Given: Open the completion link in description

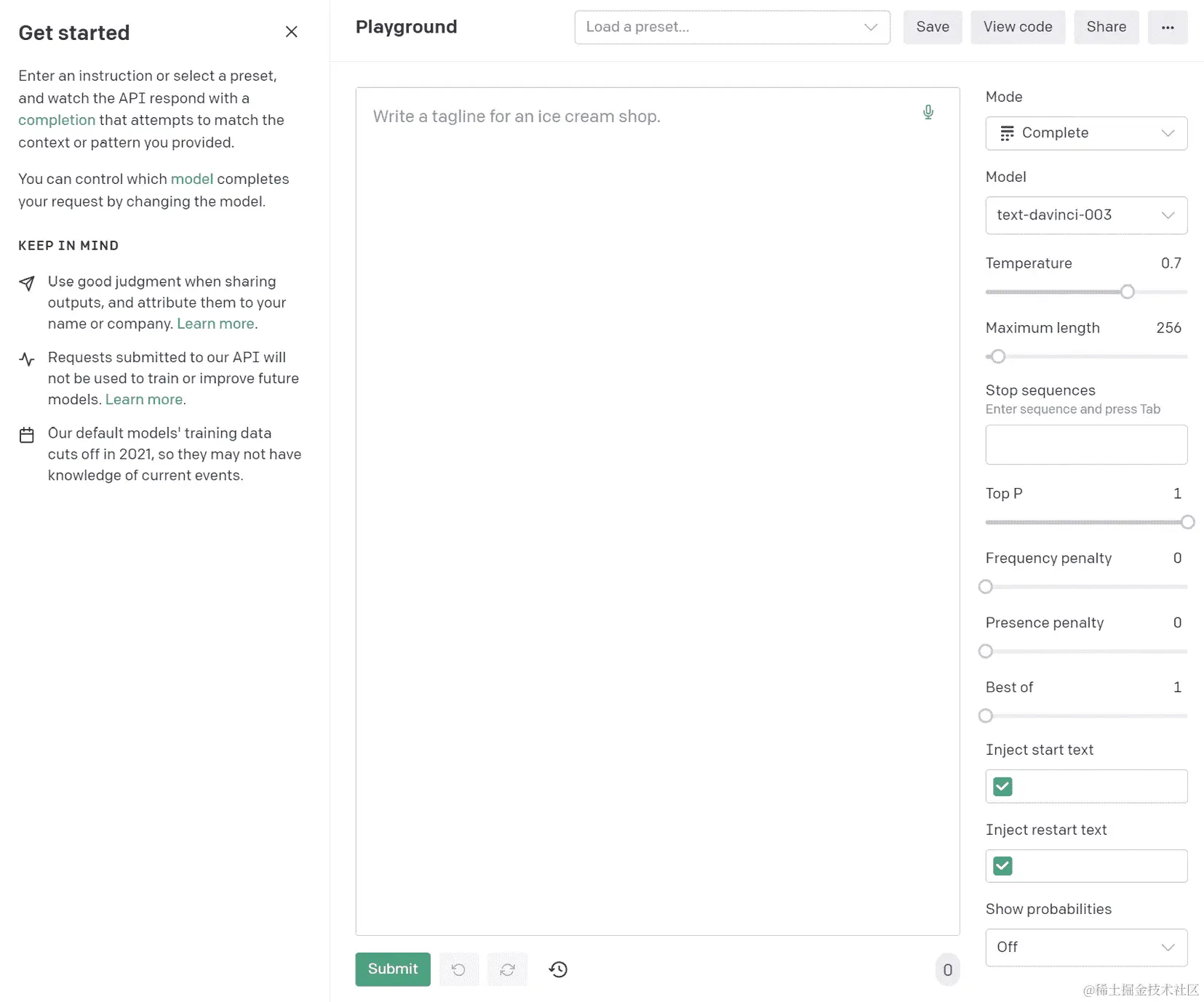Looking at the screenshot, I should point(56,120).
